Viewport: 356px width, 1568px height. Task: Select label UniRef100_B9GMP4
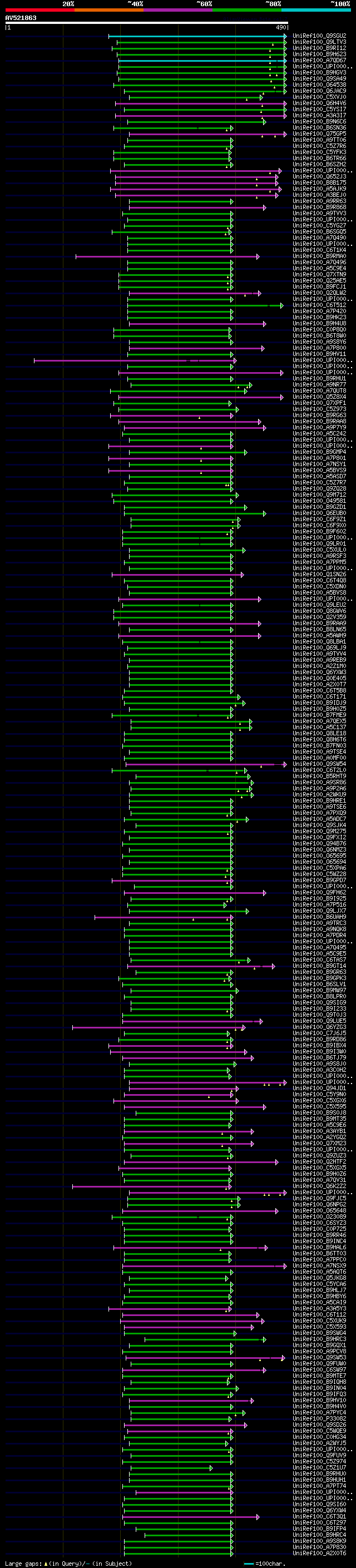point(319,452)
